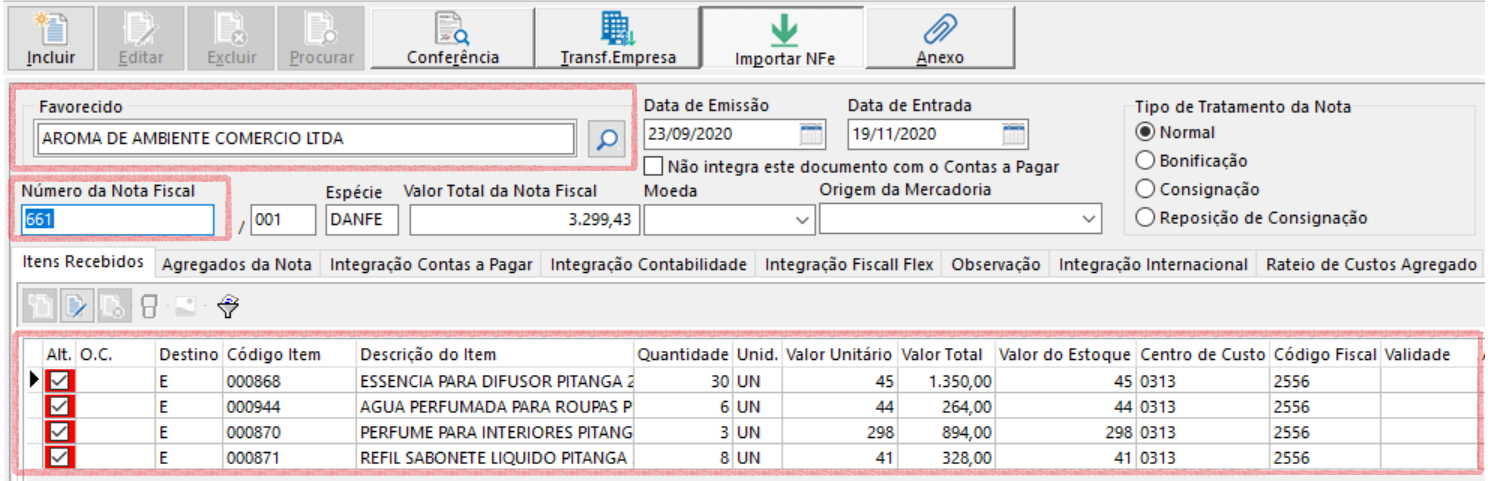Toggle Alt. checkbox for item 000870
1488x481 pixels.
[60, 432]
